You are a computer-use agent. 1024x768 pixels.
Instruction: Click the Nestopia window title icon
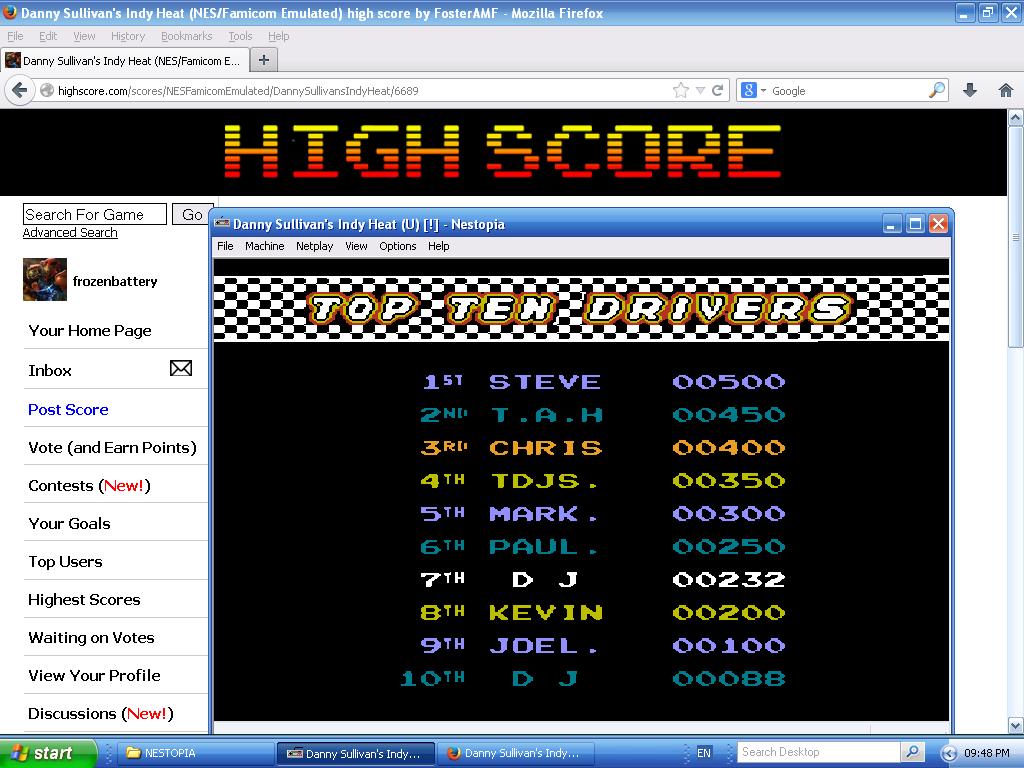point(222,224)
